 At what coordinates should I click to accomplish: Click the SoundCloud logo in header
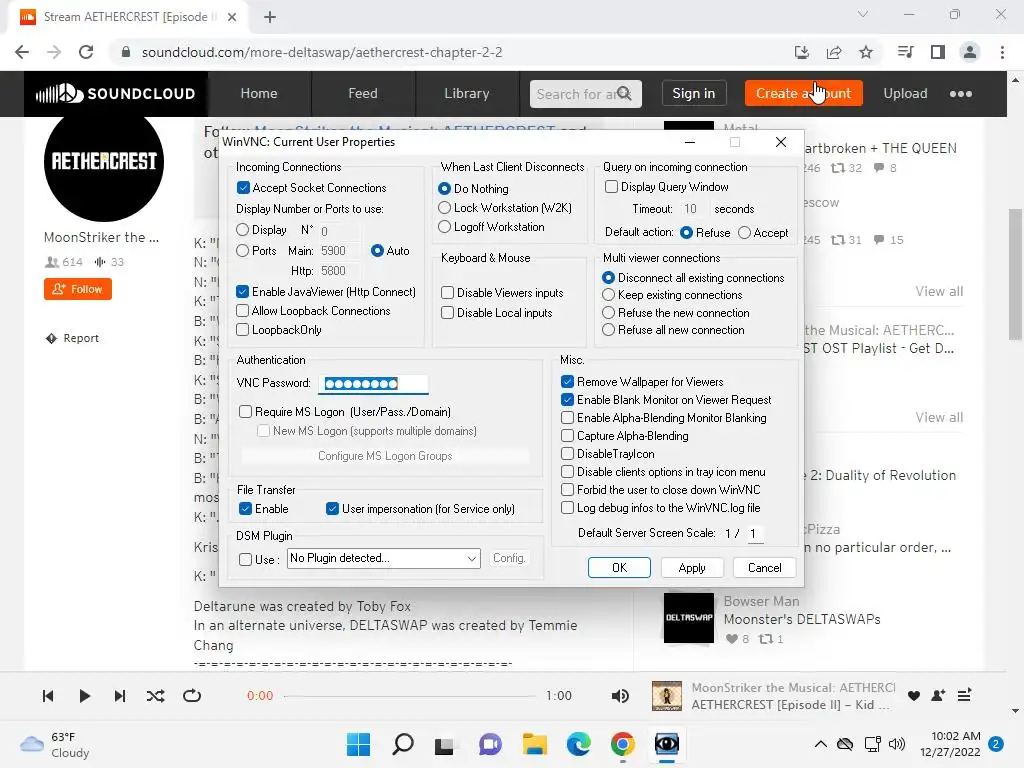tap(116, 93)
